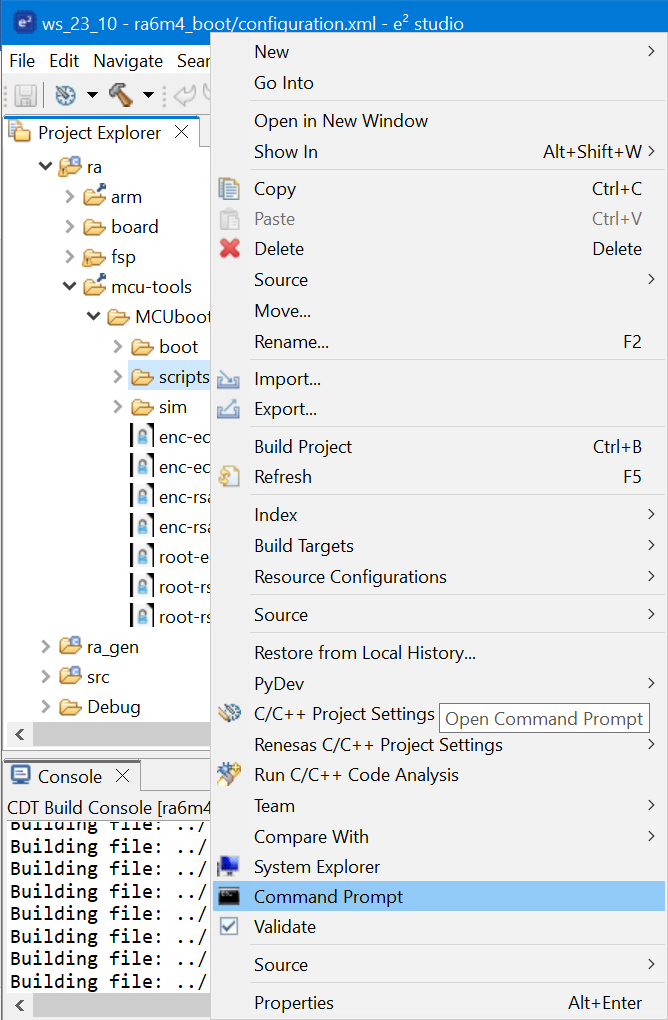
Task: Open Resource Configurations submenu
Action: pyautogui.click(x=439, y=577)
